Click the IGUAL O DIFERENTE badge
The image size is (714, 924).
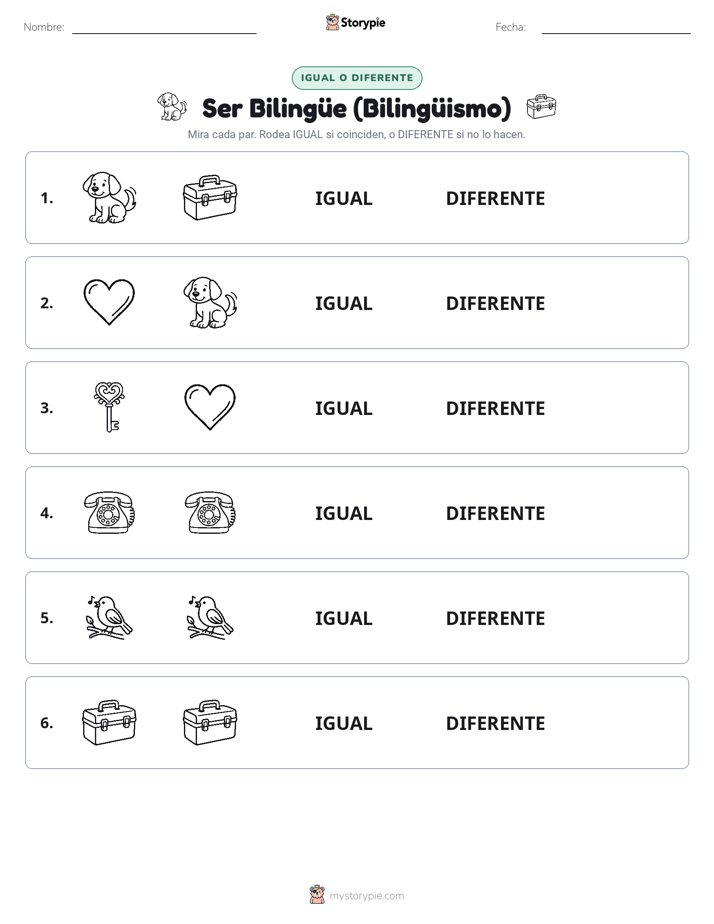click(x=357, y=78)
